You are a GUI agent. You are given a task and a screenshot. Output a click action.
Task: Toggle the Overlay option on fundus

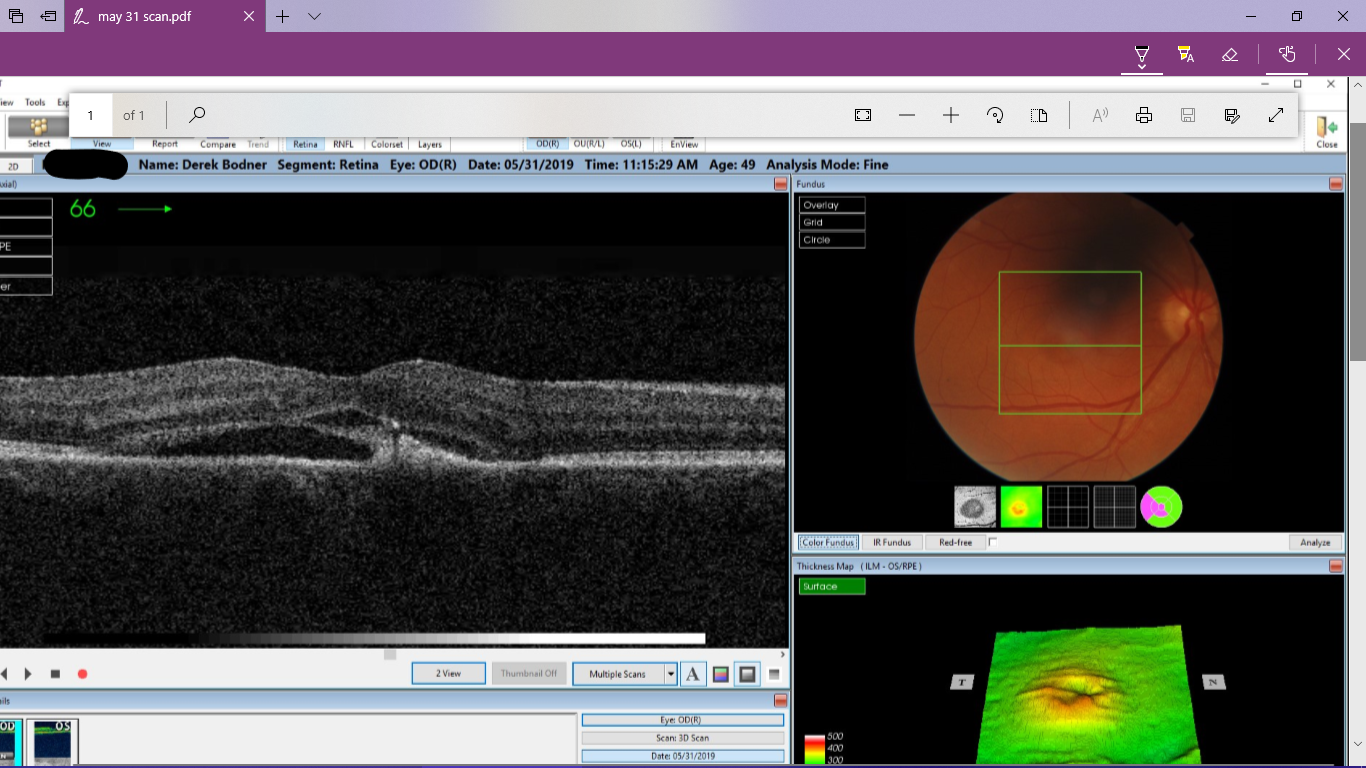click(831, 205)
